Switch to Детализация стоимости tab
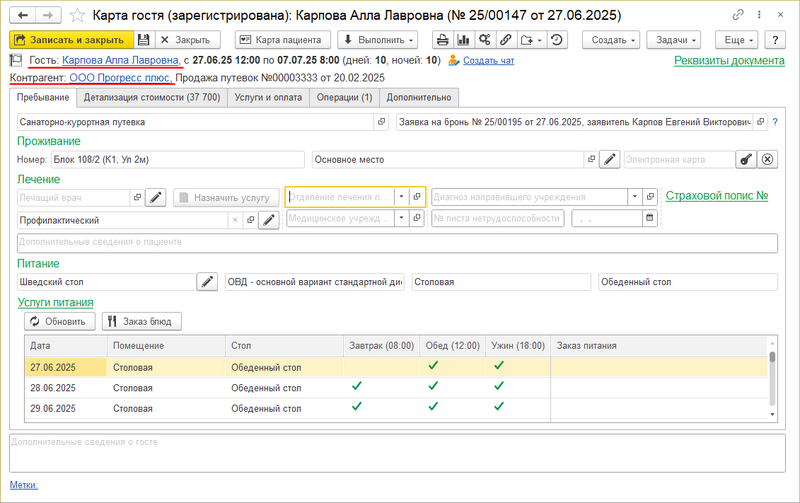Image resolution: width=800 pixels, height=503 pixels. 151,97
